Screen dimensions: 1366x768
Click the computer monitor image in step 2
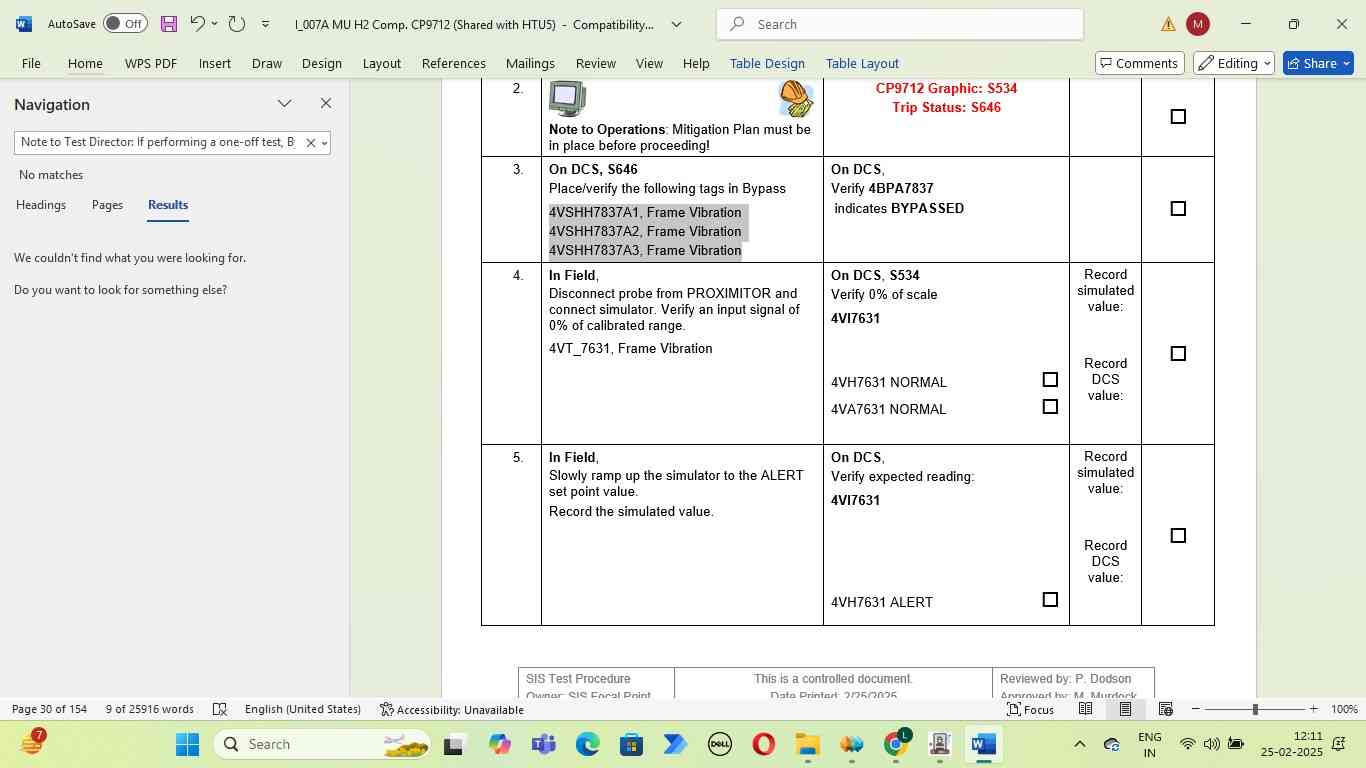567,99
